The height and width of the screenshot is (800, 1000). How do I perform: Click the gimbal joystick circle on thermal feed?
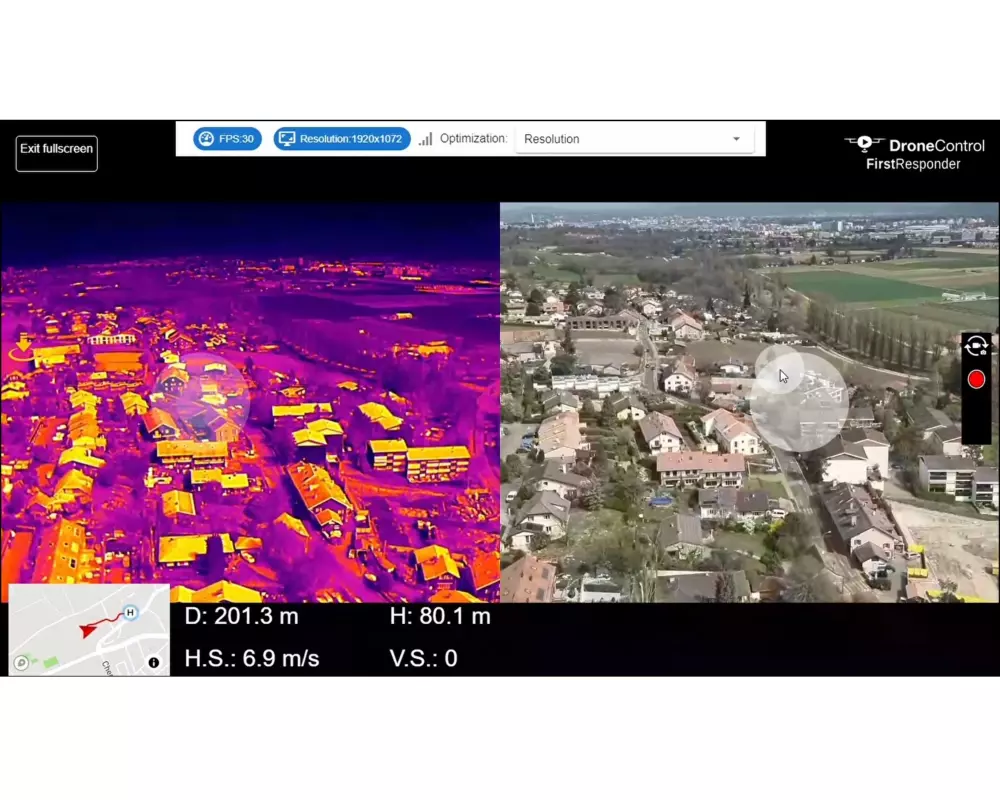click(202, 397)
